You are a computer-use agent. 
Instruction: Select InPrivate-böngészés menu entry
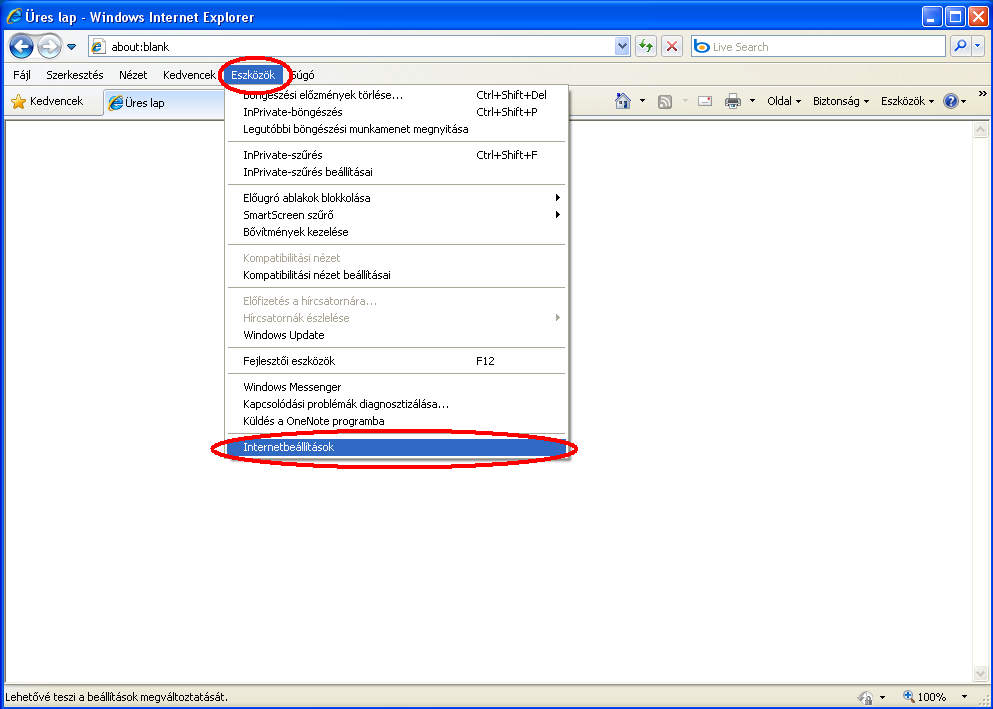click(x=397, y=112)
